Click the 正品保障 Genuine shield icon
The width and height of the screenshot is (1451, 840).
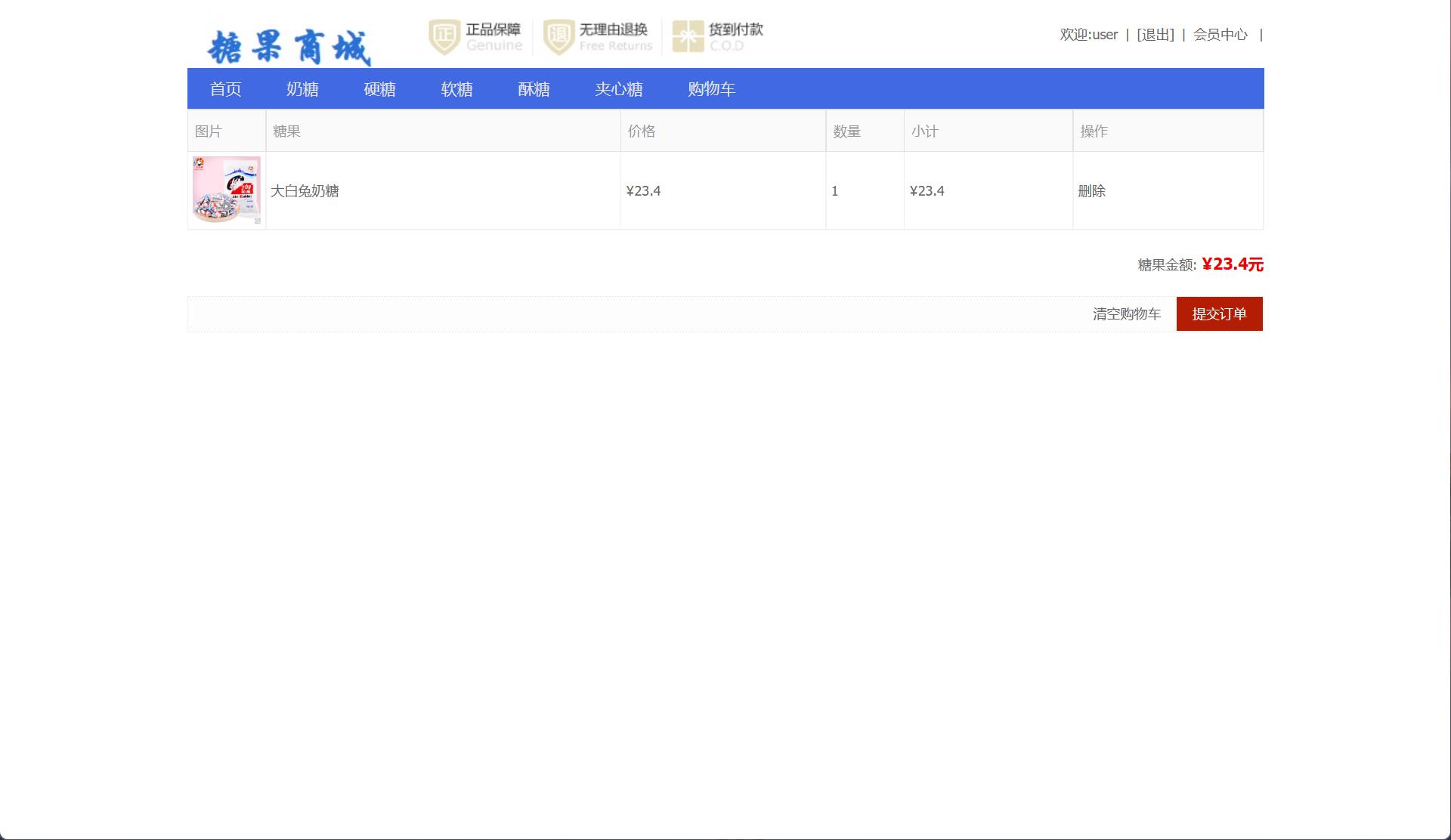444,36
